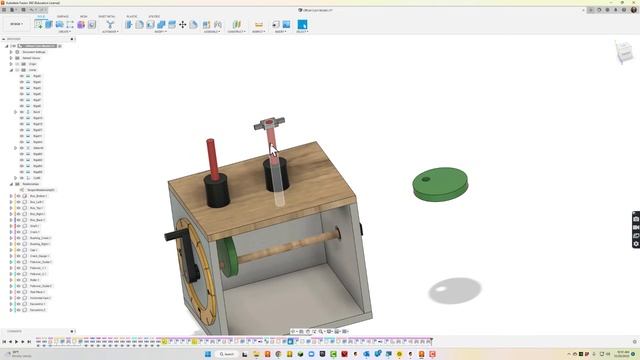
Task: Open Display Settings in the navigation bar
Action: [330, 331]
